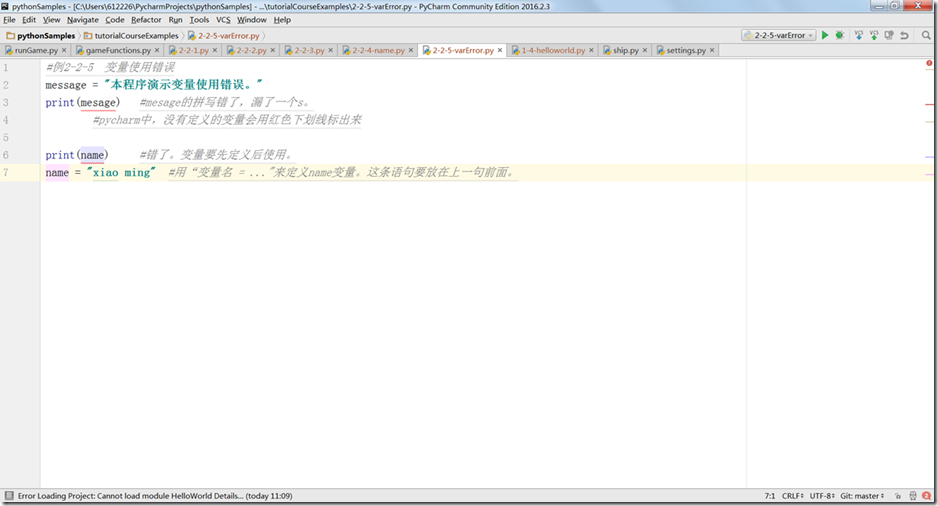The image size is (938, 506).
Task: Click 2-2-5-varError.py breadcrumb file
Action: click(x=224, y=35)
